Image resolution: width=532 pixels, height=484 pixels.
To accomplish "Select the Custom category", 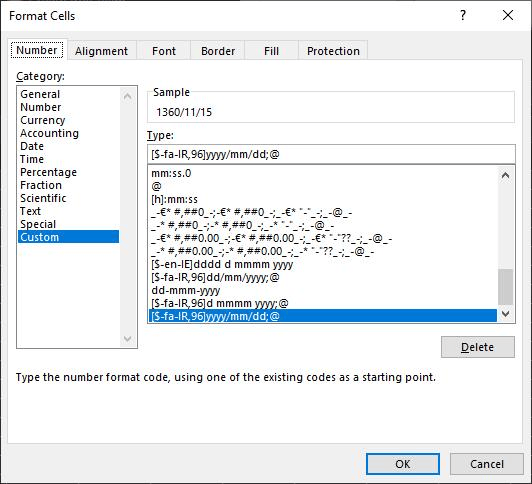I will [69, 237].
